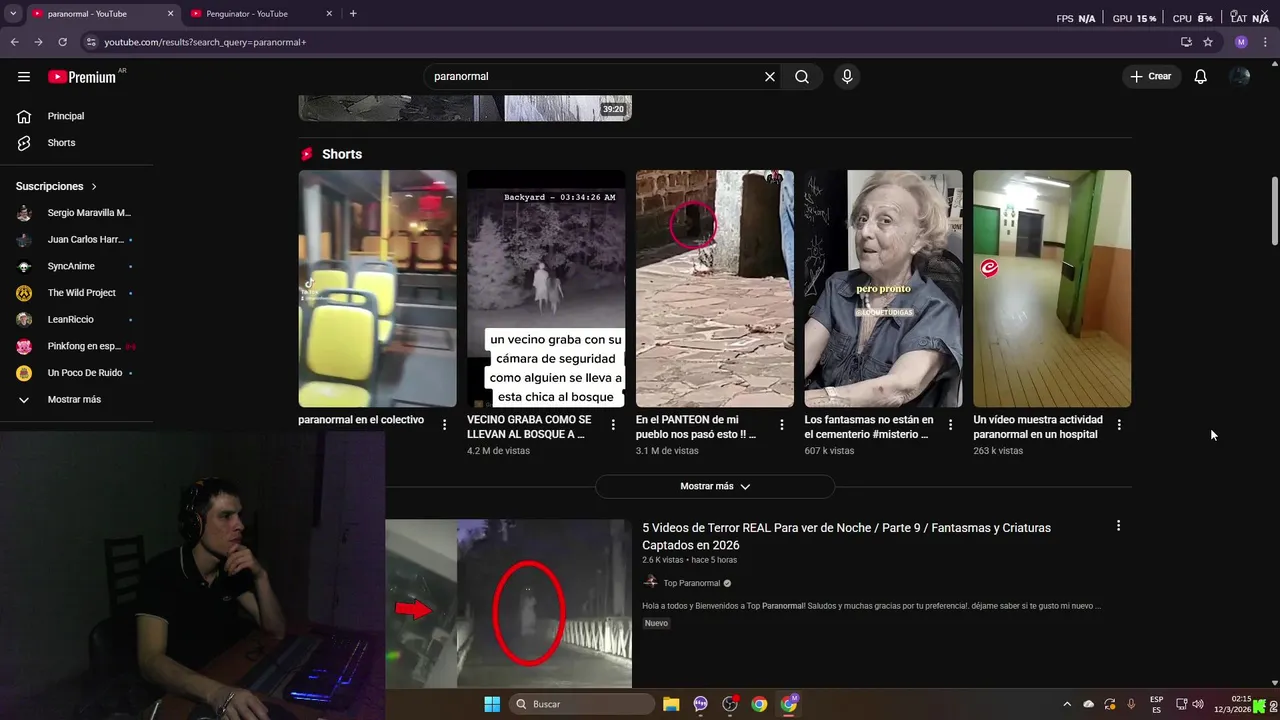Open the ESP language indicator
This screenshot has width=1280, height=720.
pyautogui.click(x=1156, y=704)
